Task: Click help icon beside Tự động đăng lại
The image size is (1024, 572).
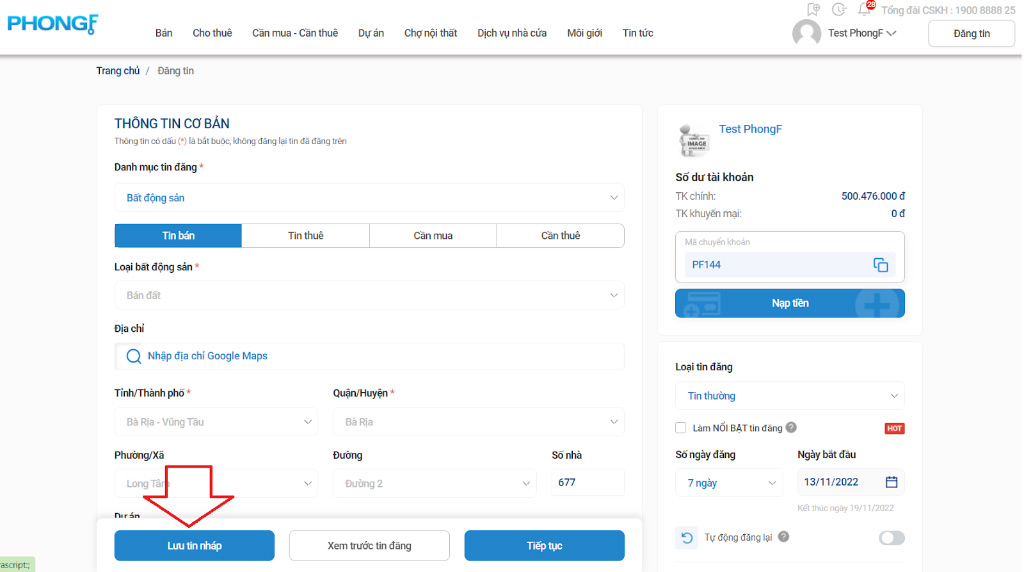Action: tap(783, 537)
